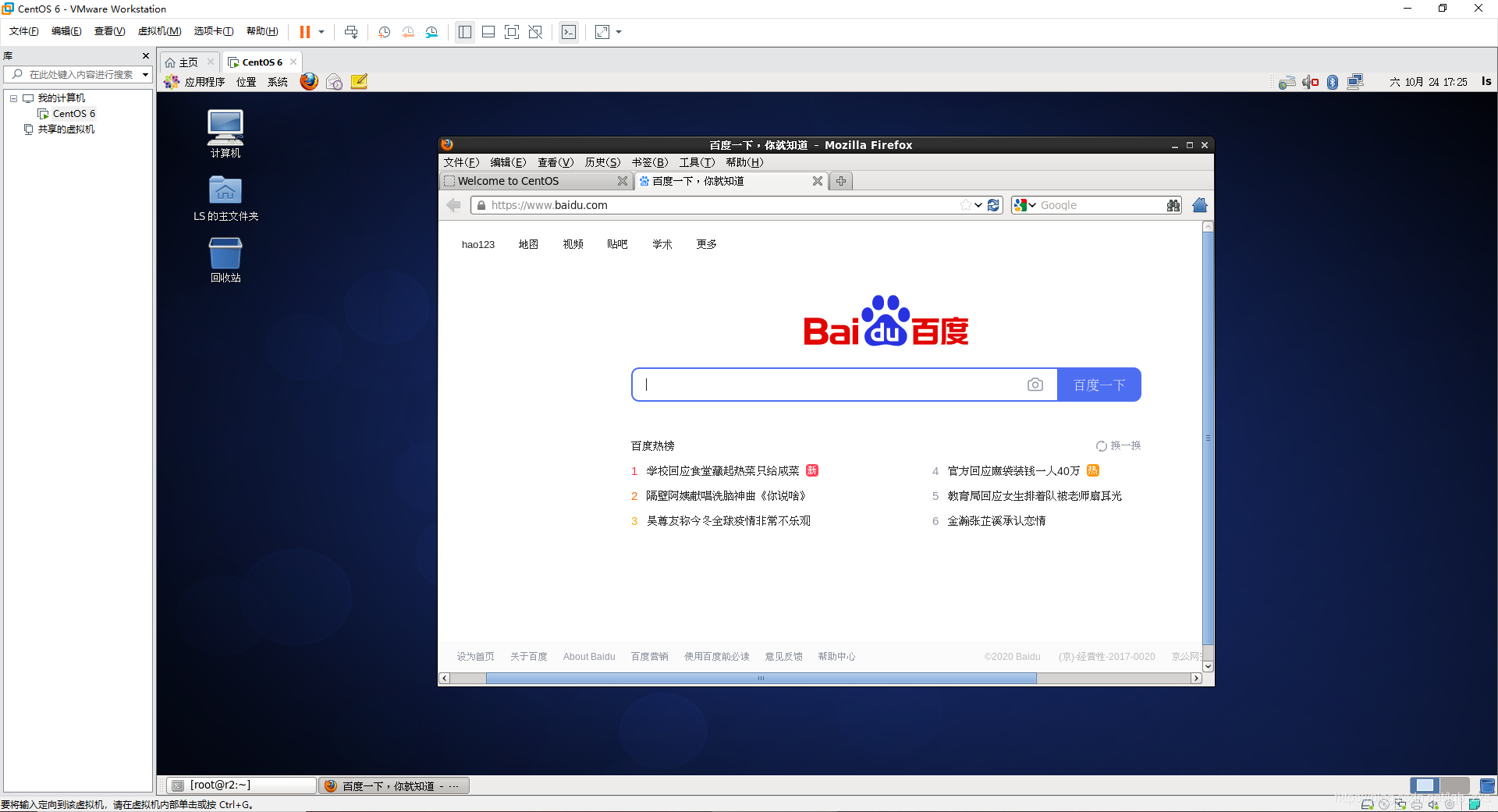Open the 回收站 desktop icon

point(225,260)
